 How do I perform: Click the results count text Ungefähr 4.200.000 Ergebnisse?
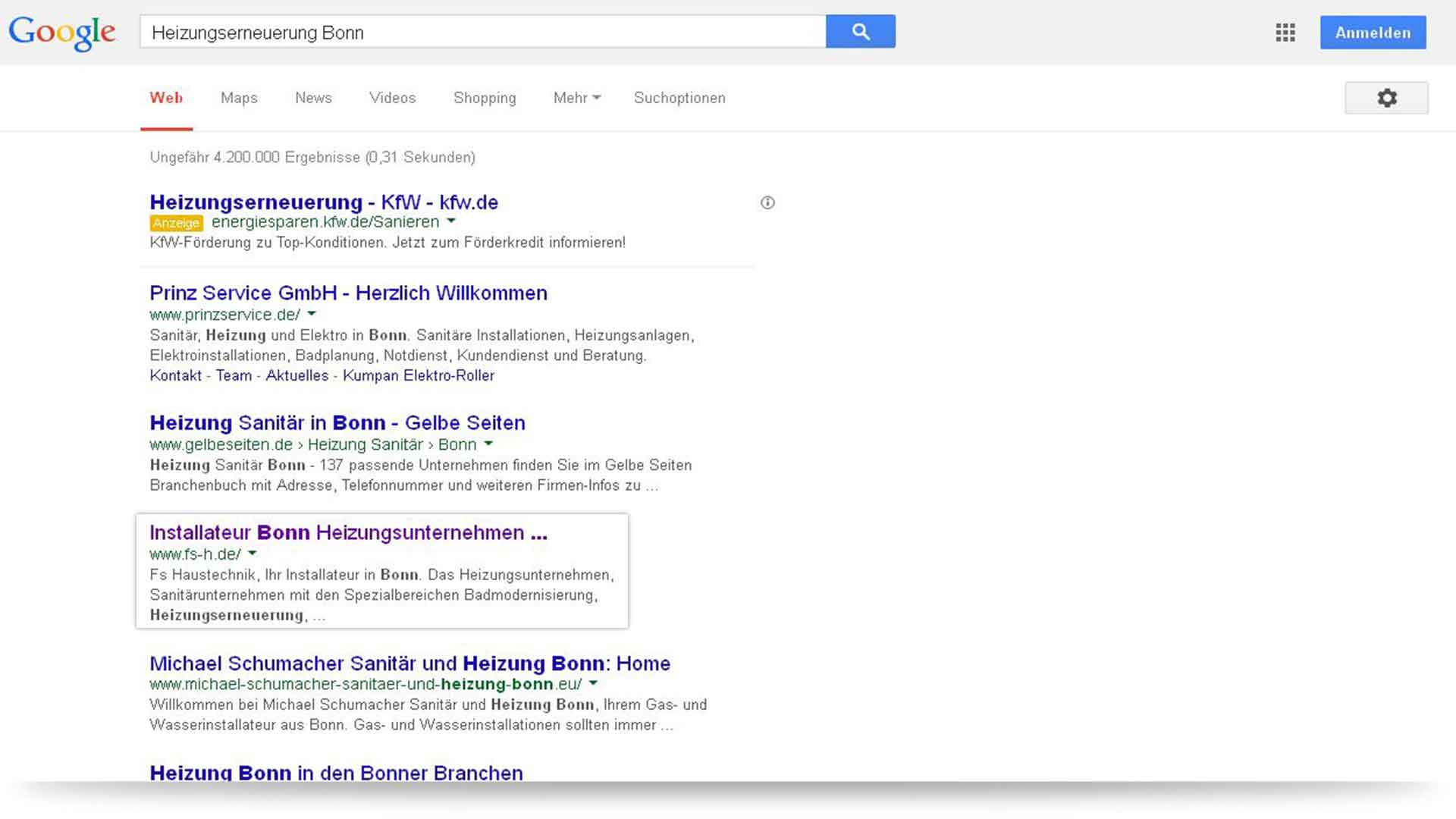tap(312, 157)
